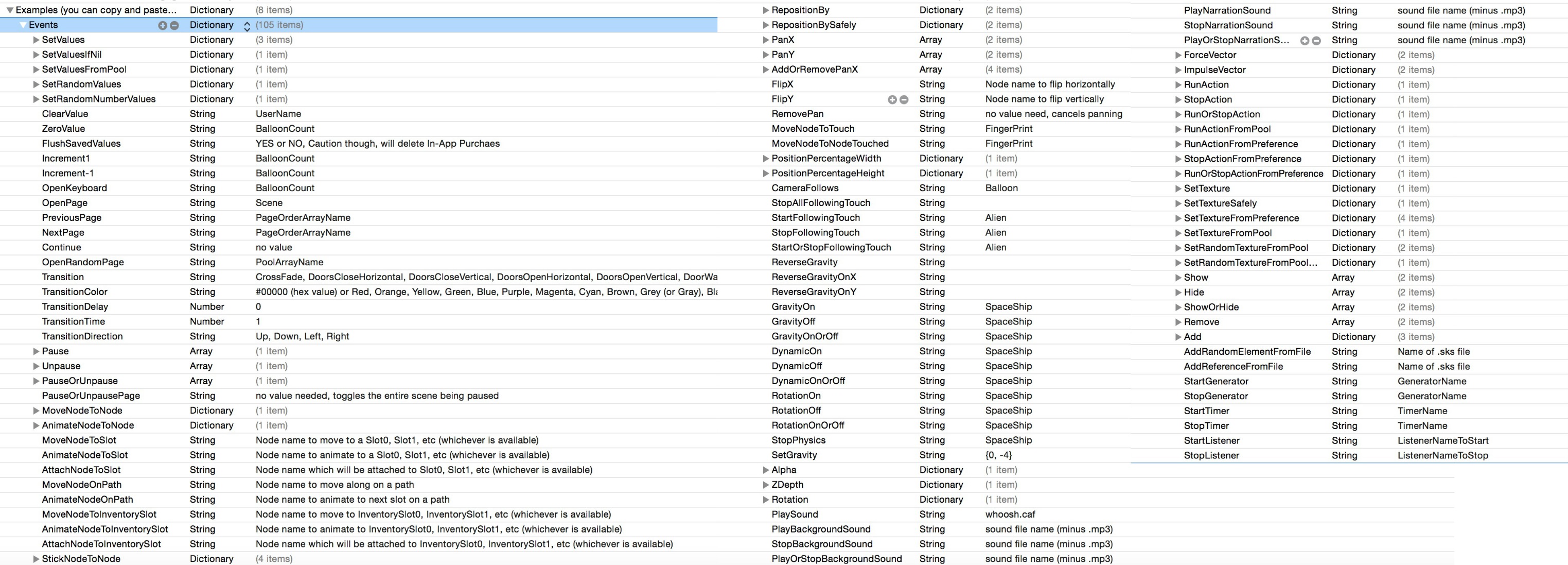
Task: Expand the ForceVector dictionary
Action: pyautogui.click(x=1178, y=55)
